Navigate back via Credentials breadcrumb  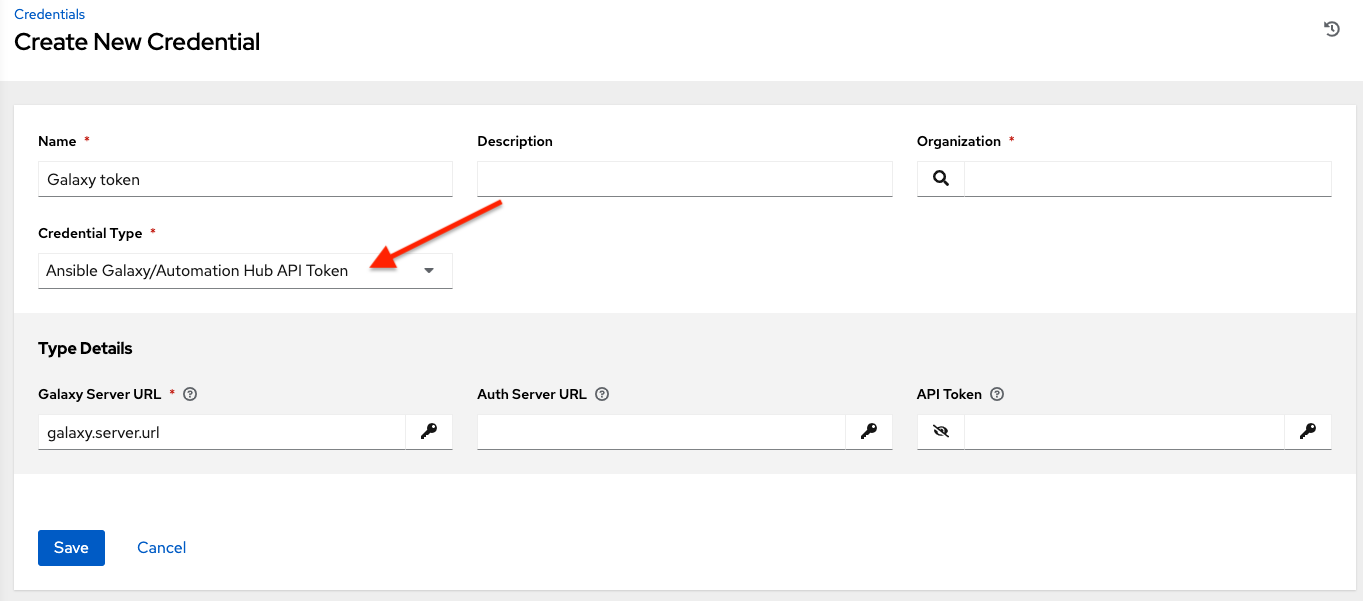click(49, 13)
